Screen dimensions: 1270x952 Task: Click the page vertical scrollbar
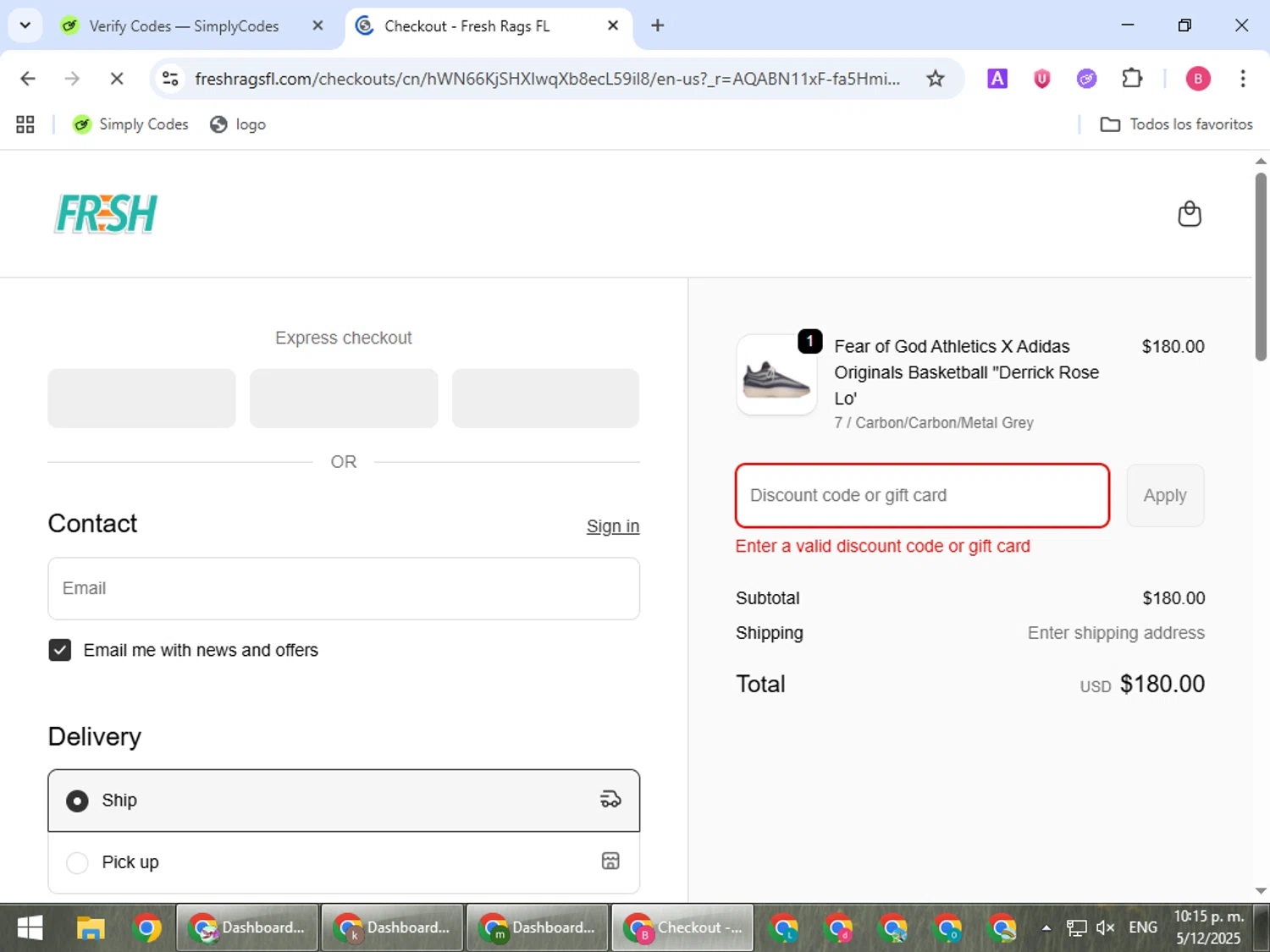(1261, 267)
